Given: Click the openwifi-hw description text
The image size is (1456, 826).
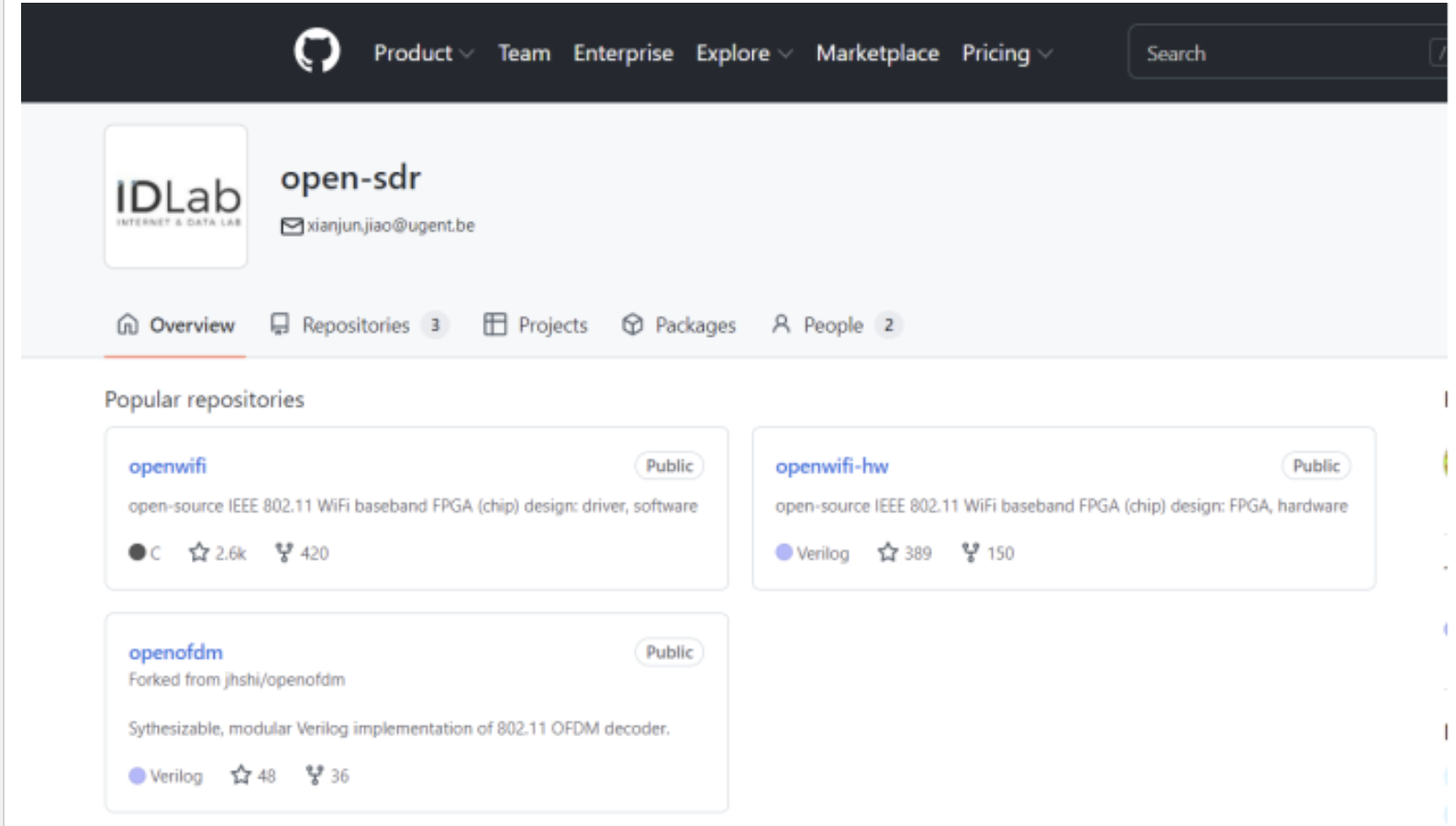Looking at the screenshot, I should 1061,506.
